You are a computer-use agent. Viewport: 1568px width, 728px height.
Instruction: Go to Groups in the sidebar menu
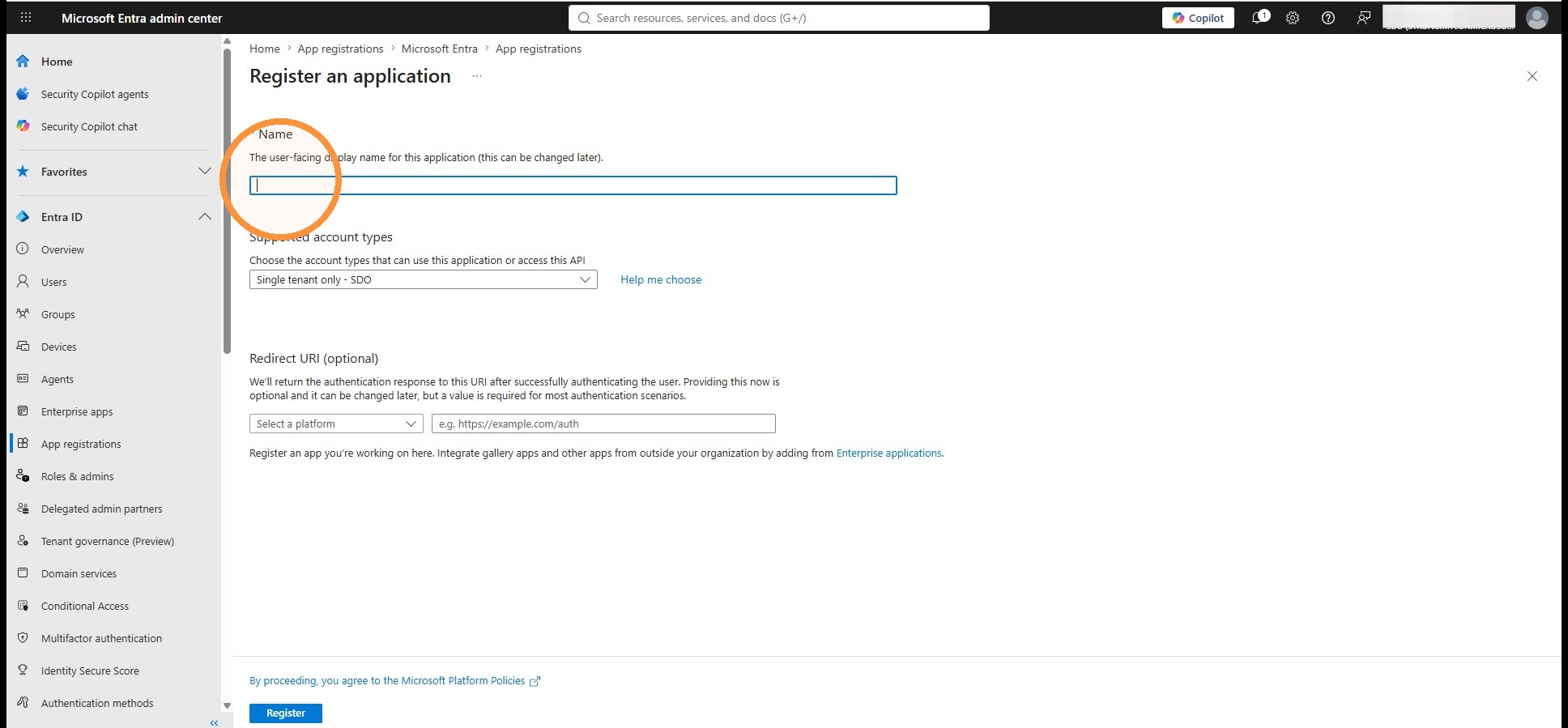coord(58,314)
